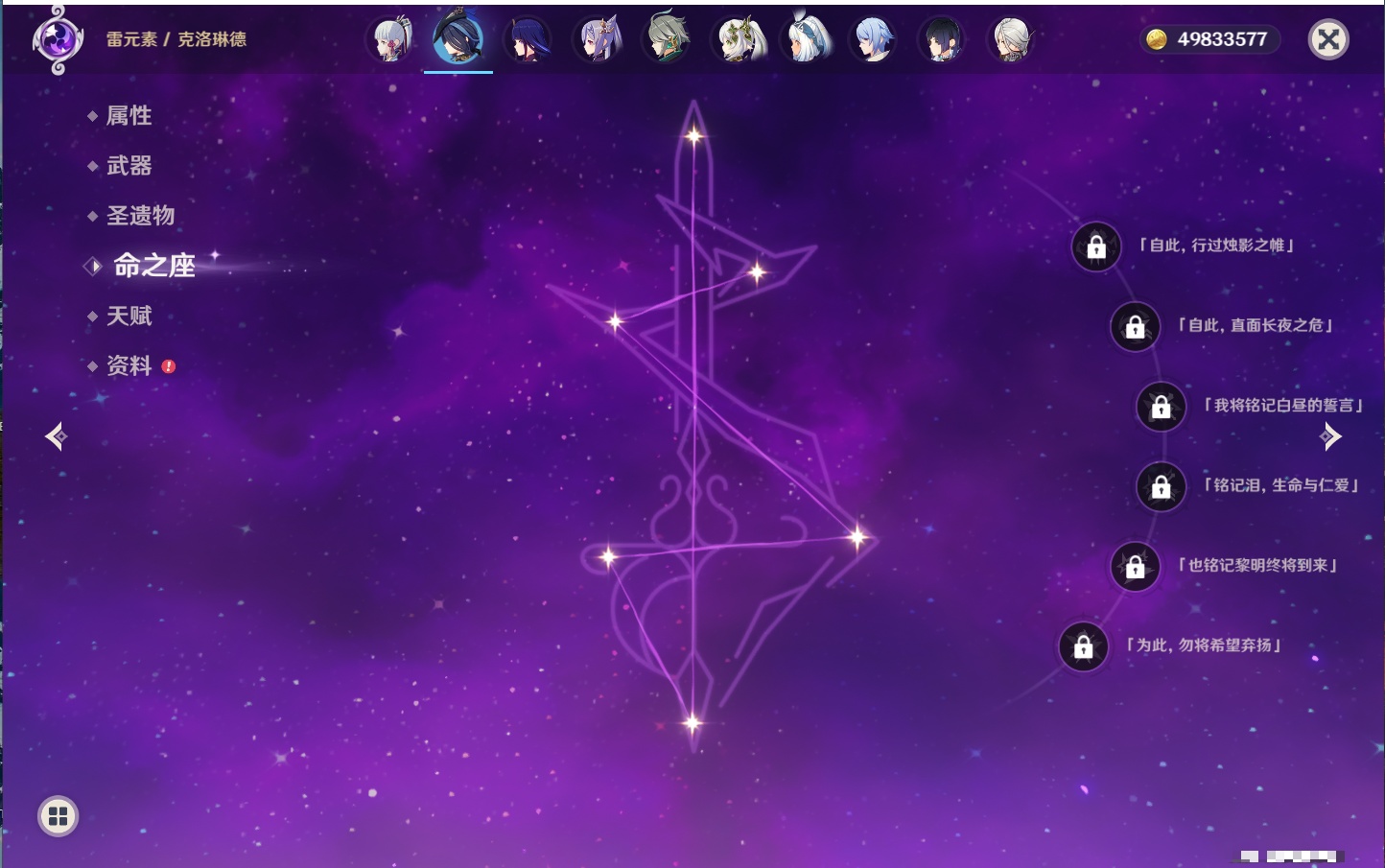The height and width of the screenshot is (868, 1385).
Task: Select the dark-haired avatar with blue earring
Action: click(942, 39)
